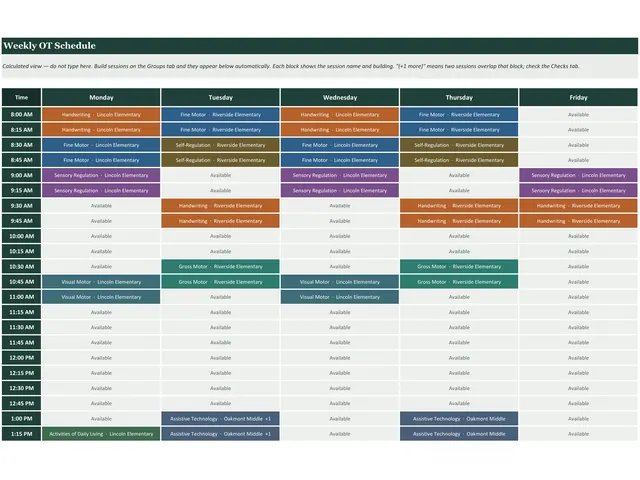Select Wednesday 8:45 AM Fine Motor block
The width and height of the screenshot is (640, 480).
point(340,160)
